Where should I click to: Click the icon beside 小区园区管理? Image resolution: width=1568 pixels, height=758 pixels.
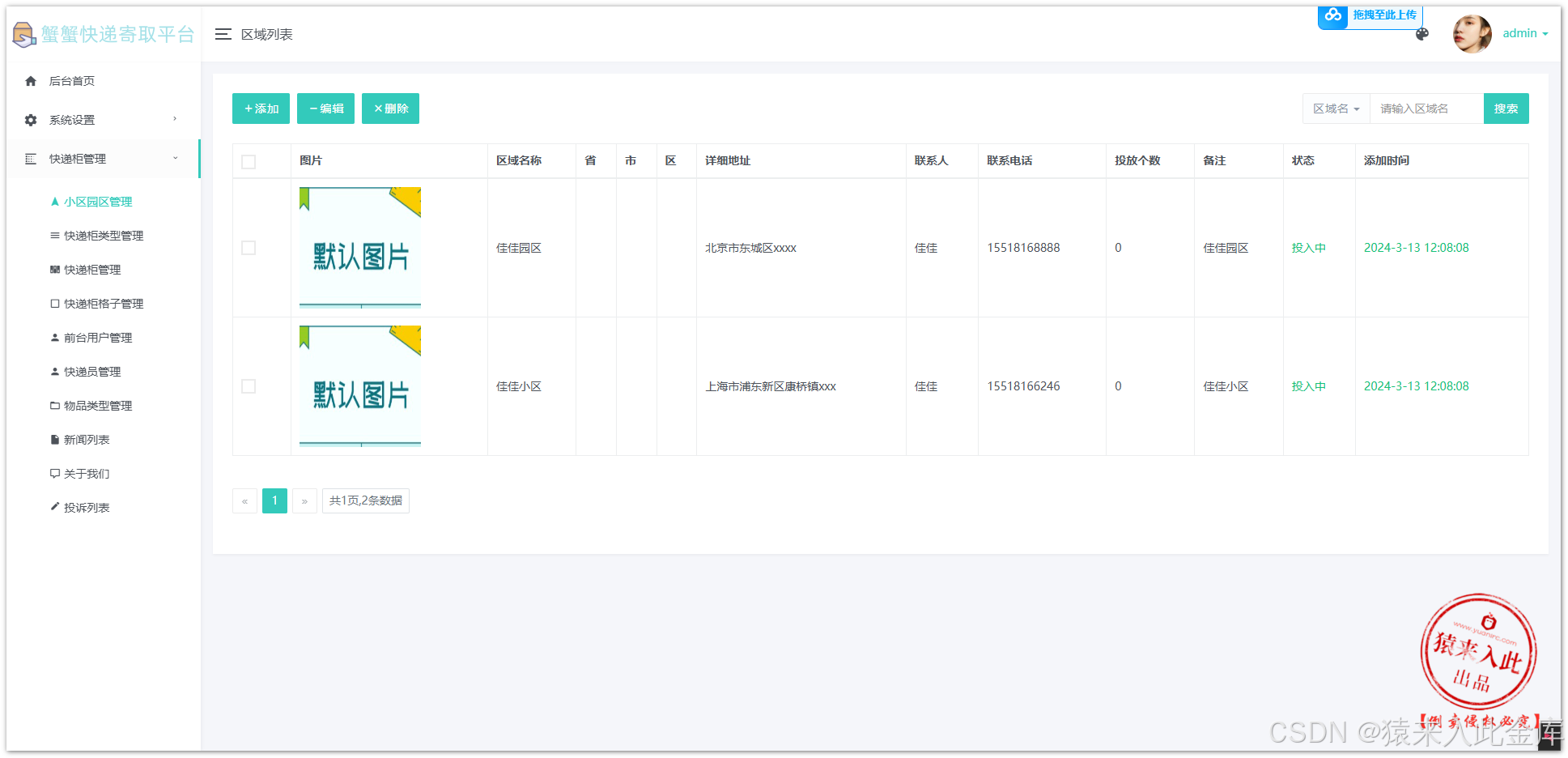(x=55, y=202)
